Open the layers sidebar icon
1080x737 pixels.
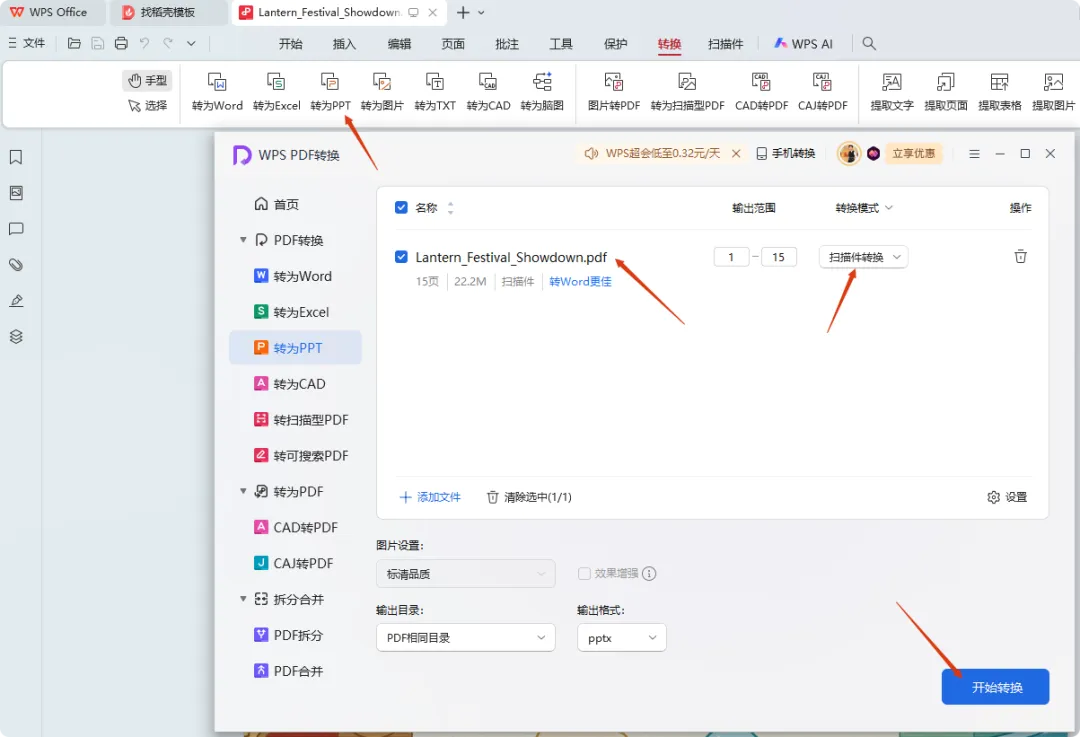click(x=16, y=336)
